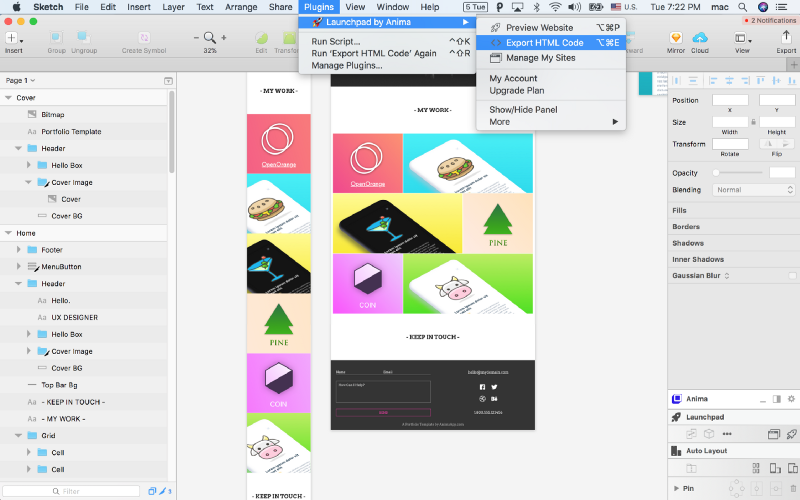
Task: Toggle the layer list filter icon
Action: point(168,81)
